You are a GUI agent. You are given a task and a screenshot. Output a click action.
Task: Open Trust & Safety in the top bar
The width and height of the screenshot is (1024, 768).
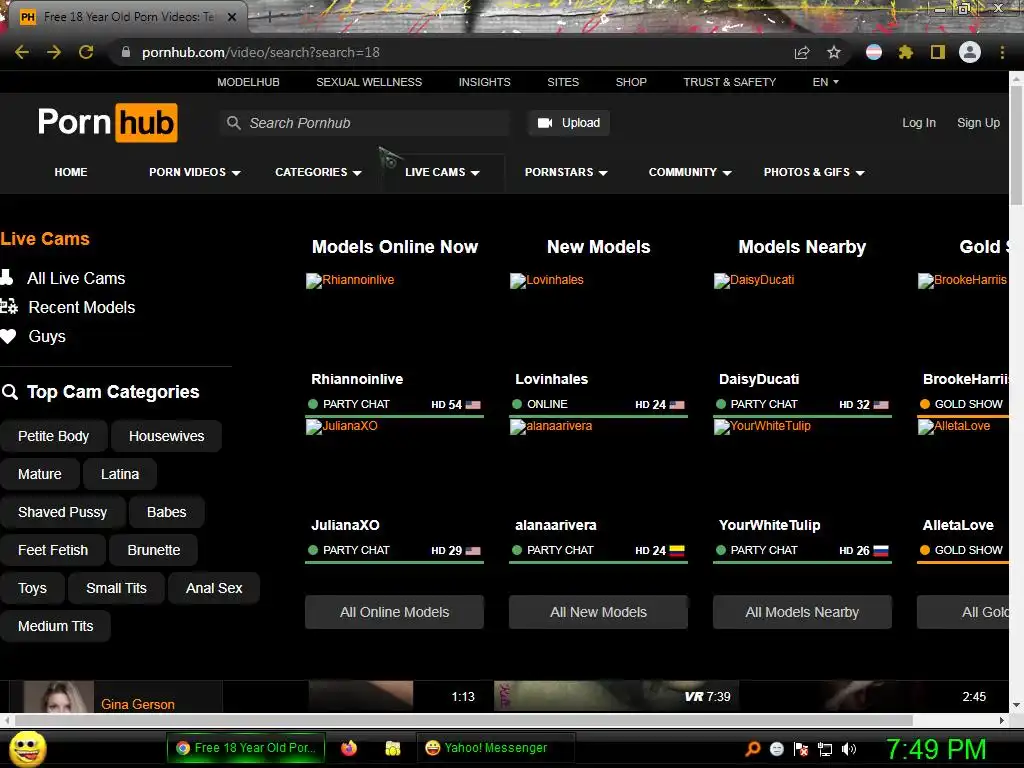pyautogui.click(x=729, y=82)
